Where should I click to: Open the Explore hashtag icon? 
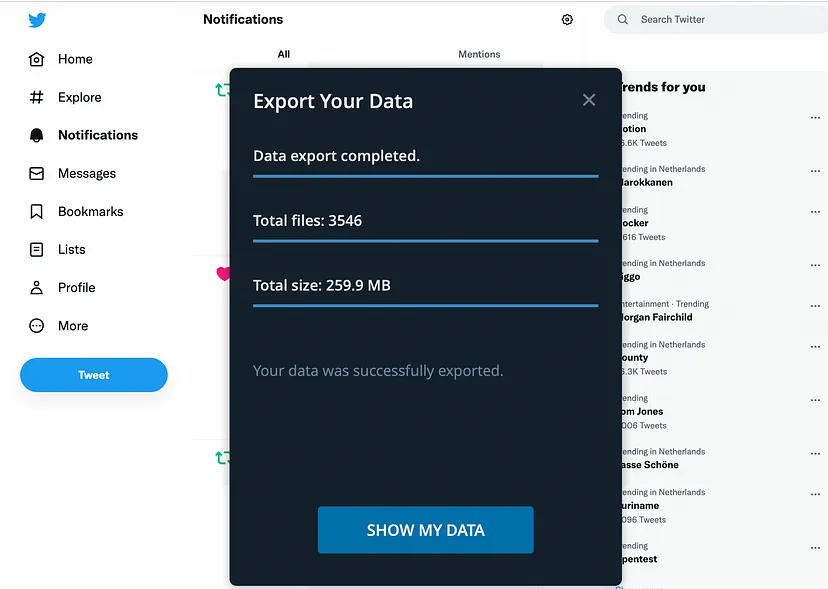(x=36, y=97)
